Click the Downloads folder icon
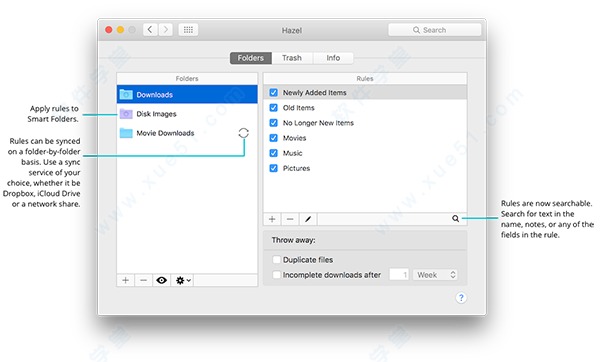The image size is (600, 362). click(126, 94)
